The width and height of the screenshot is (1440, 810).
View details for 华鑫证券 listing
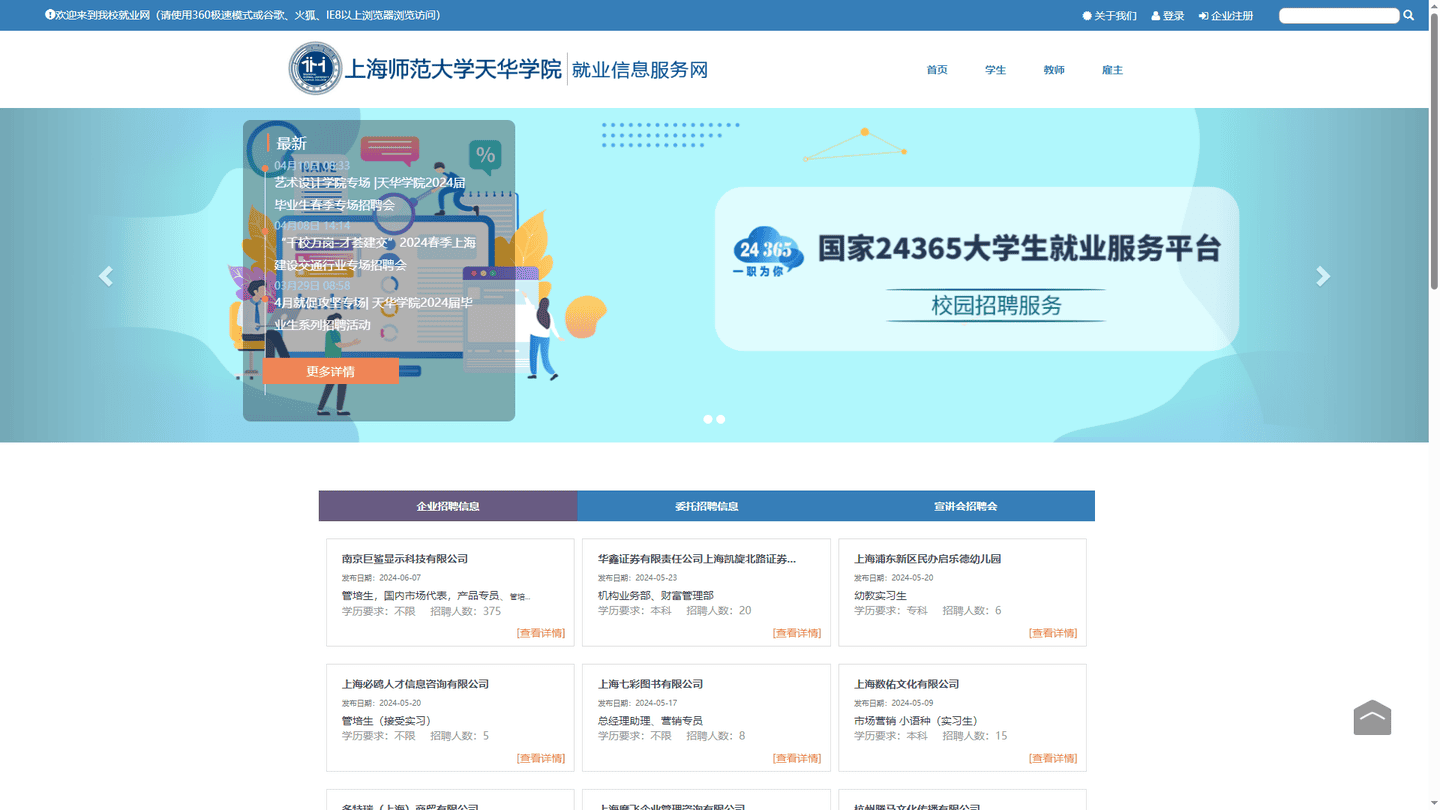pyautogui.click(x=797, y=633)
